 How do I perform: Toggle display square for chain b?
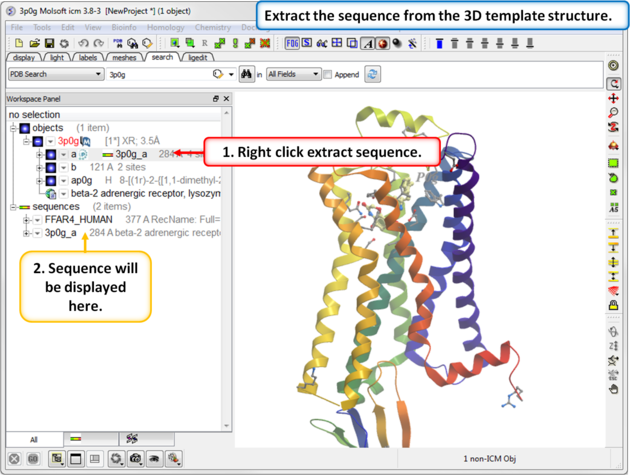[x=51, y=168]
